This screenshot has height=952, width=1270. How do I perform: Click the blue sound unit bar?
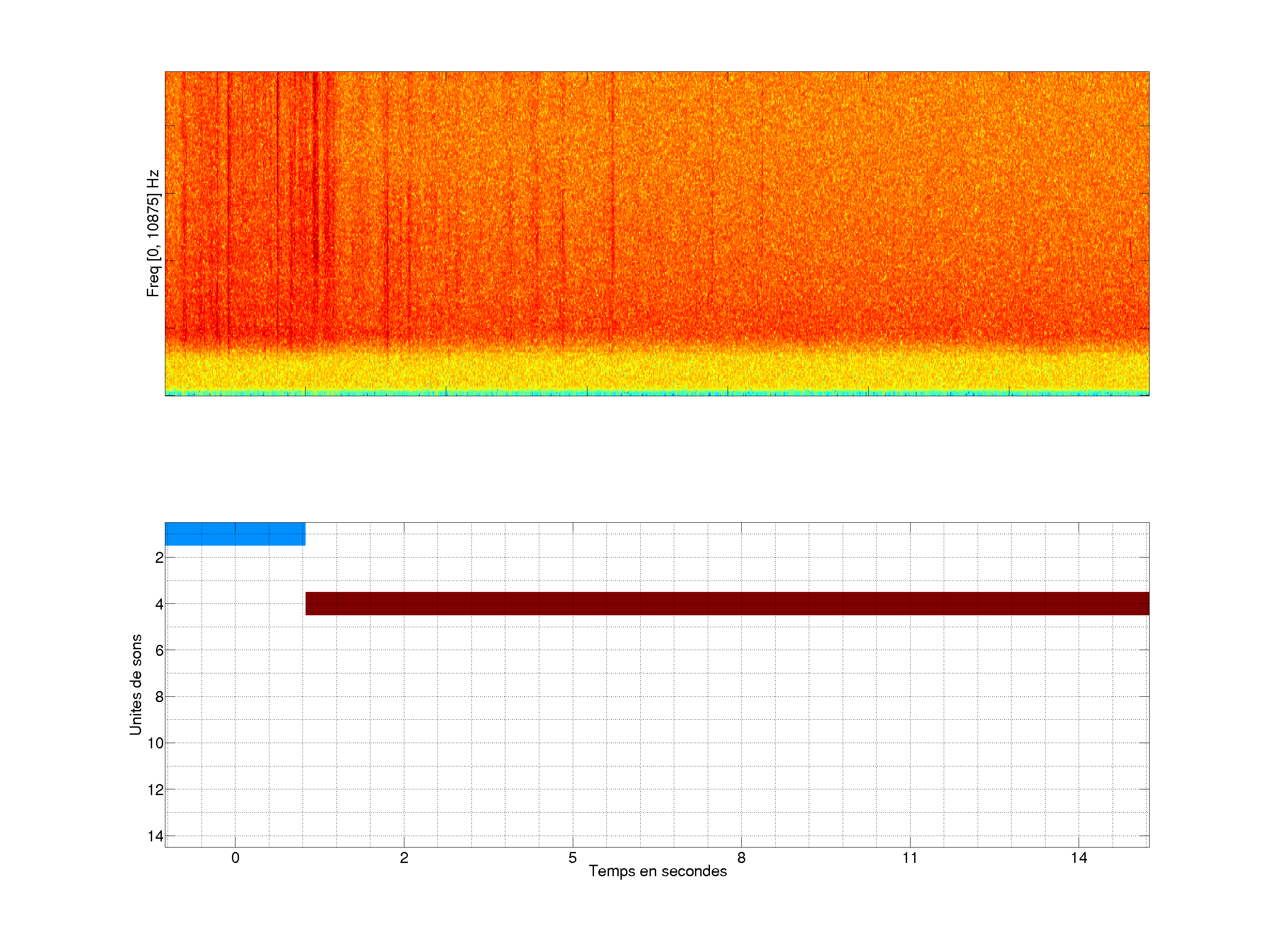[x=235, y=534]
